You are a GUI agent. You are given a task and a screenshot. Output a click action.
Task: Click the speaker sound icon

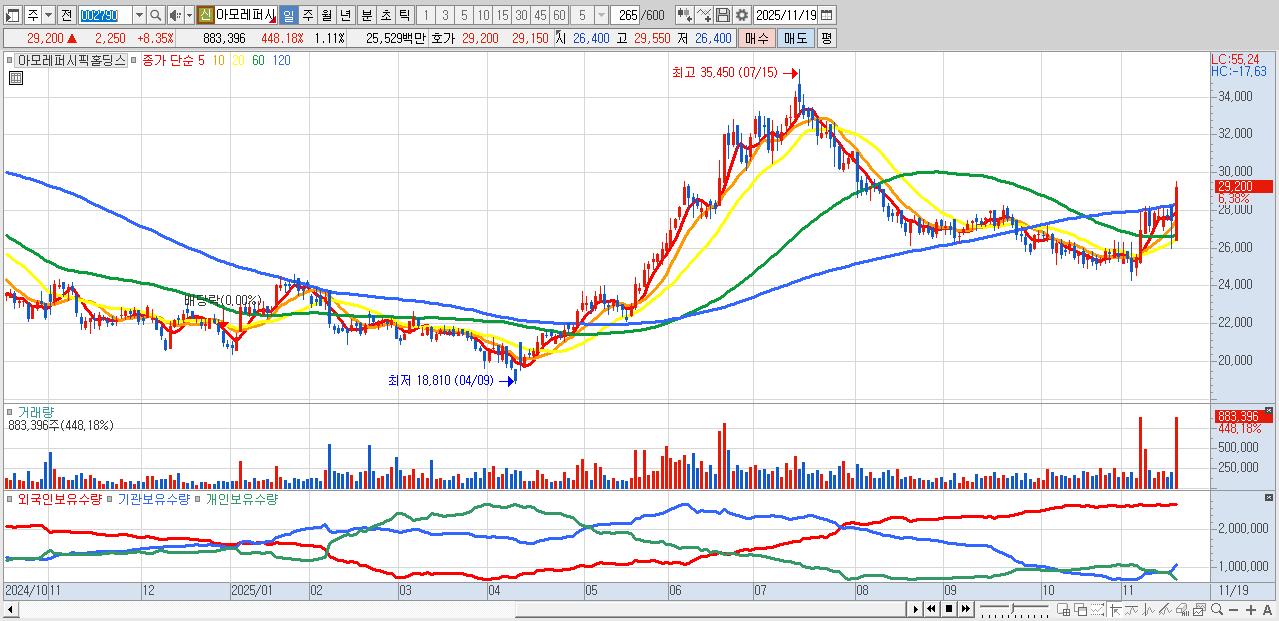(175, 15)
